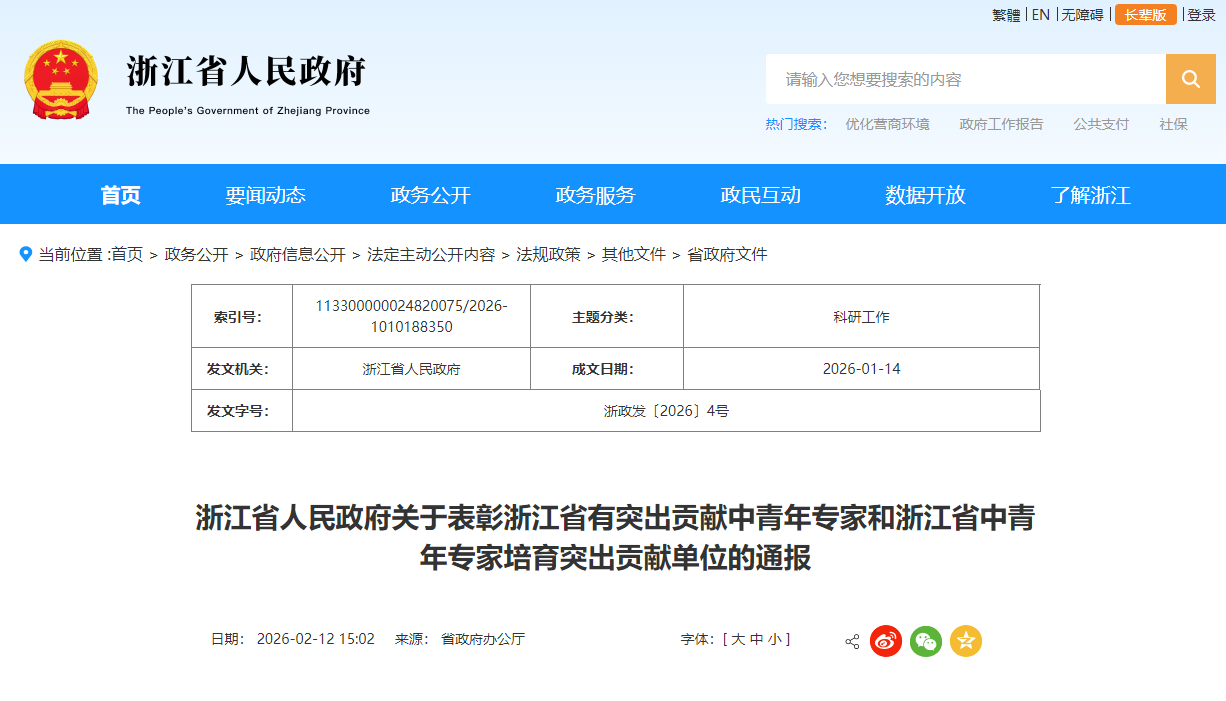Select the 首页 navigation tab
Screen dimensions: 1226x701
point(120,194)
